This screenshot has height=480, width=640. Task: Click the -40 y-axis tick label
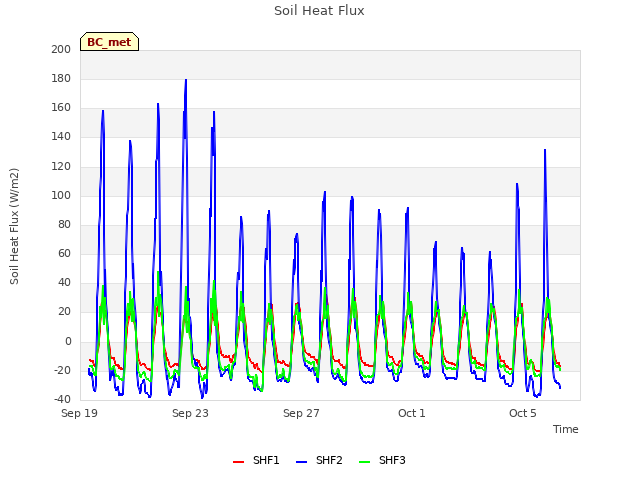[x=62, y=399]
